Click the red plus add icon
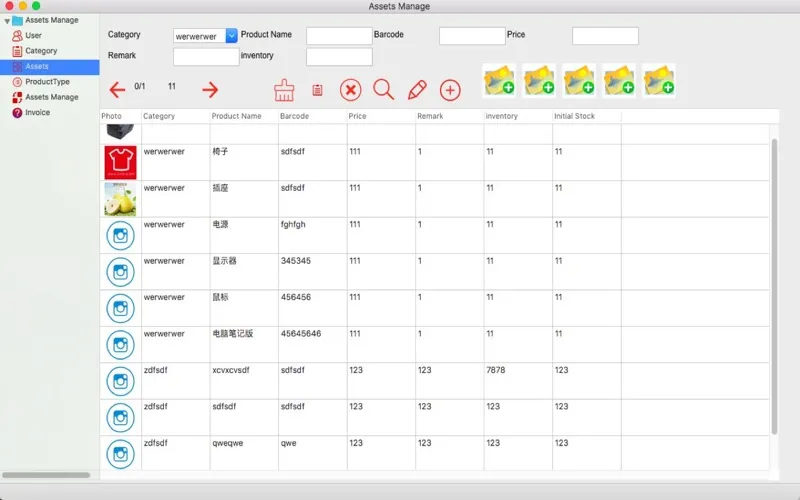 450,90
